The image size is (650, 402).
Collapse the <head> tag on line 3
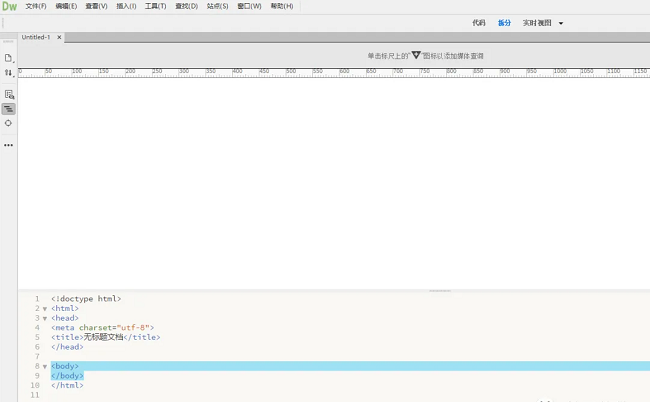pos(44,319)
